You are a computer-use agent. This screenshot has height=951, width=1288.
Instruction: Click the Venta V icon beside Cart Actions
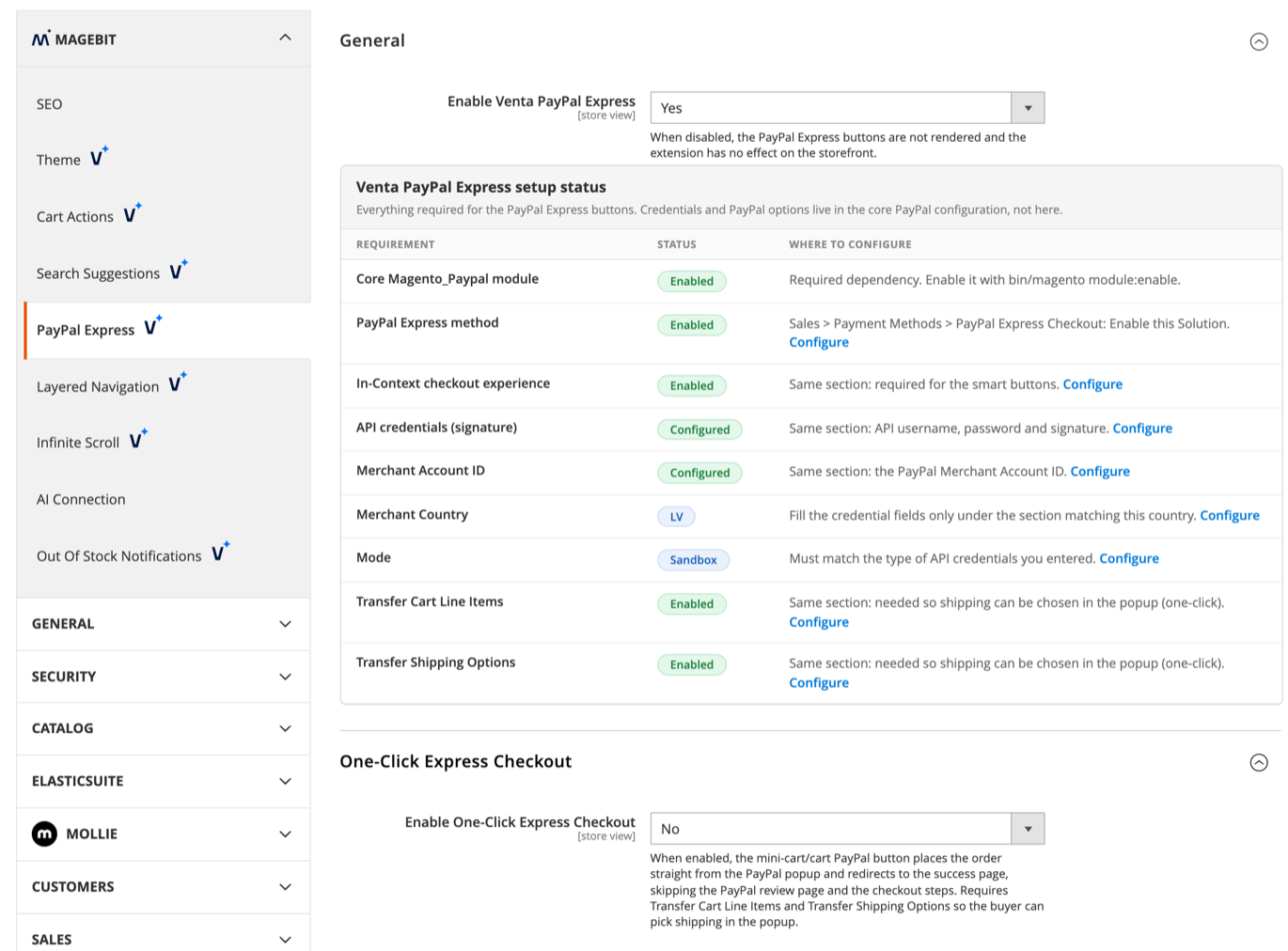coord(133,213)
